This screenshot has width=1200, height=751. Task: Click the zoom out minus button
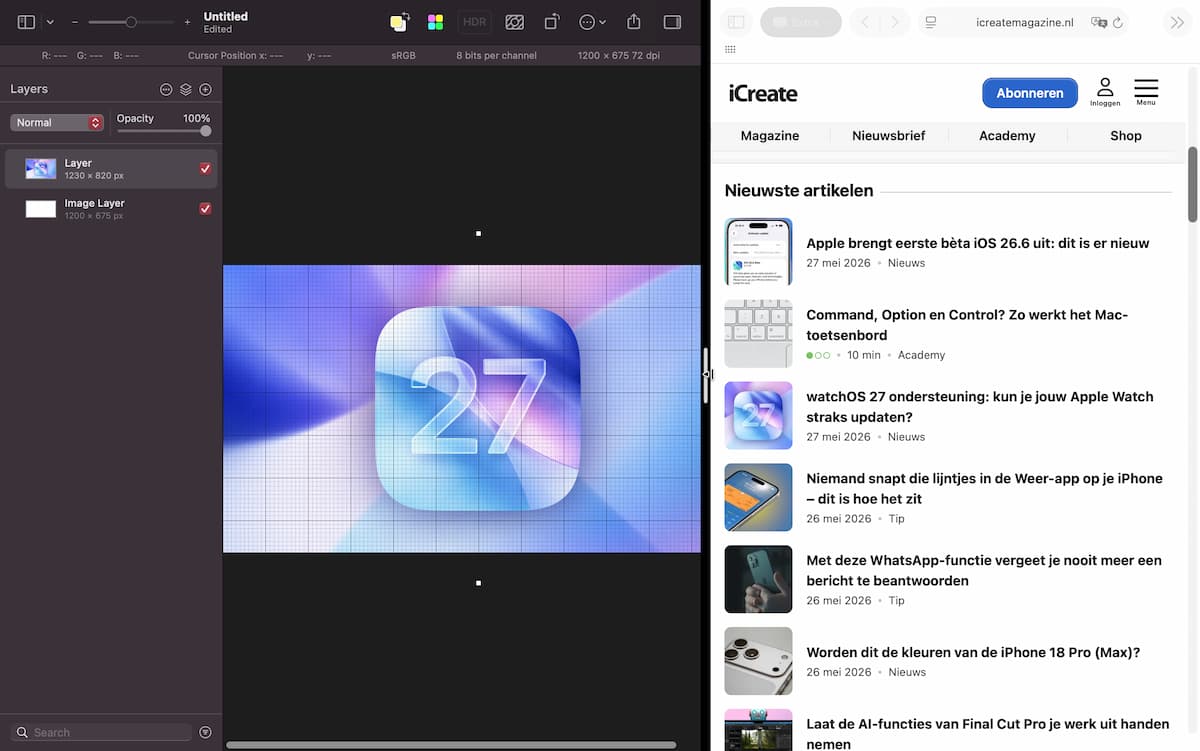tap(75, 22)
